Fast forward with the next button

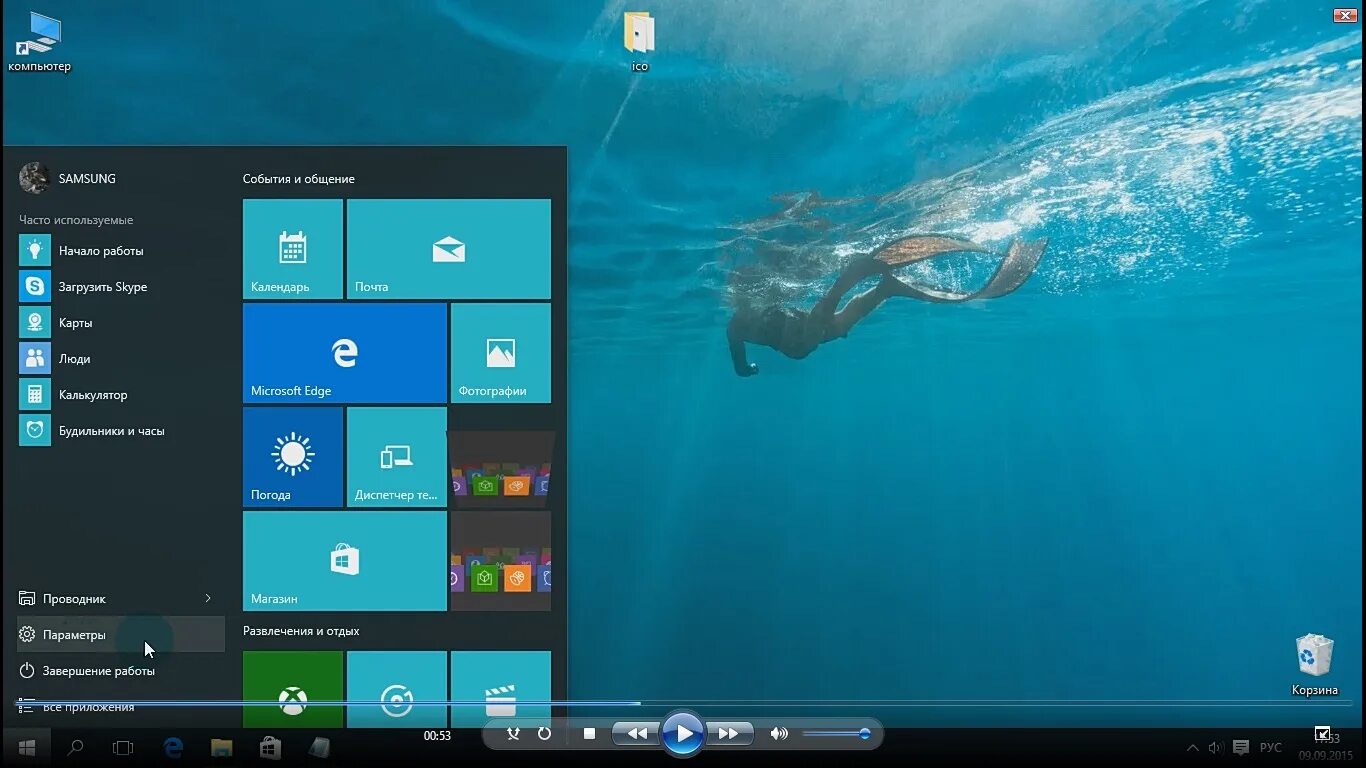pos(732,734)
